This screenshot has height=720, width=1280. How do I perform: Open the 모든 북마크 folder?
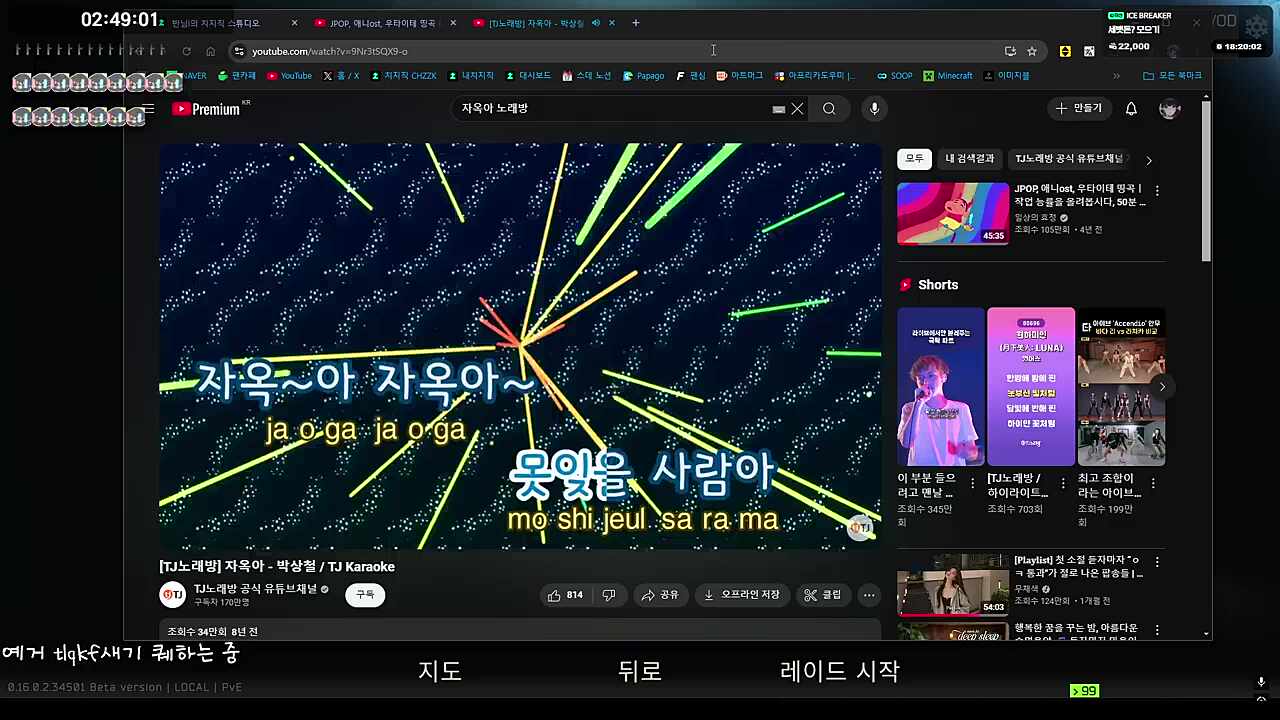click(1173, 76)
